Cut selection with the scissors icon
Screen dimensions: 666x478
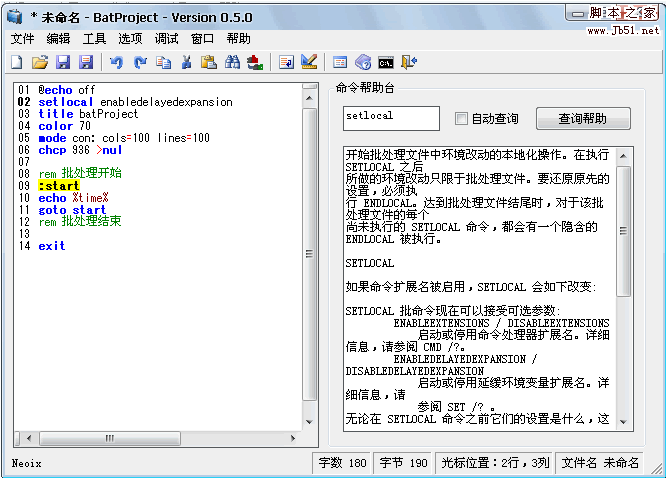(x=186, y=62)
